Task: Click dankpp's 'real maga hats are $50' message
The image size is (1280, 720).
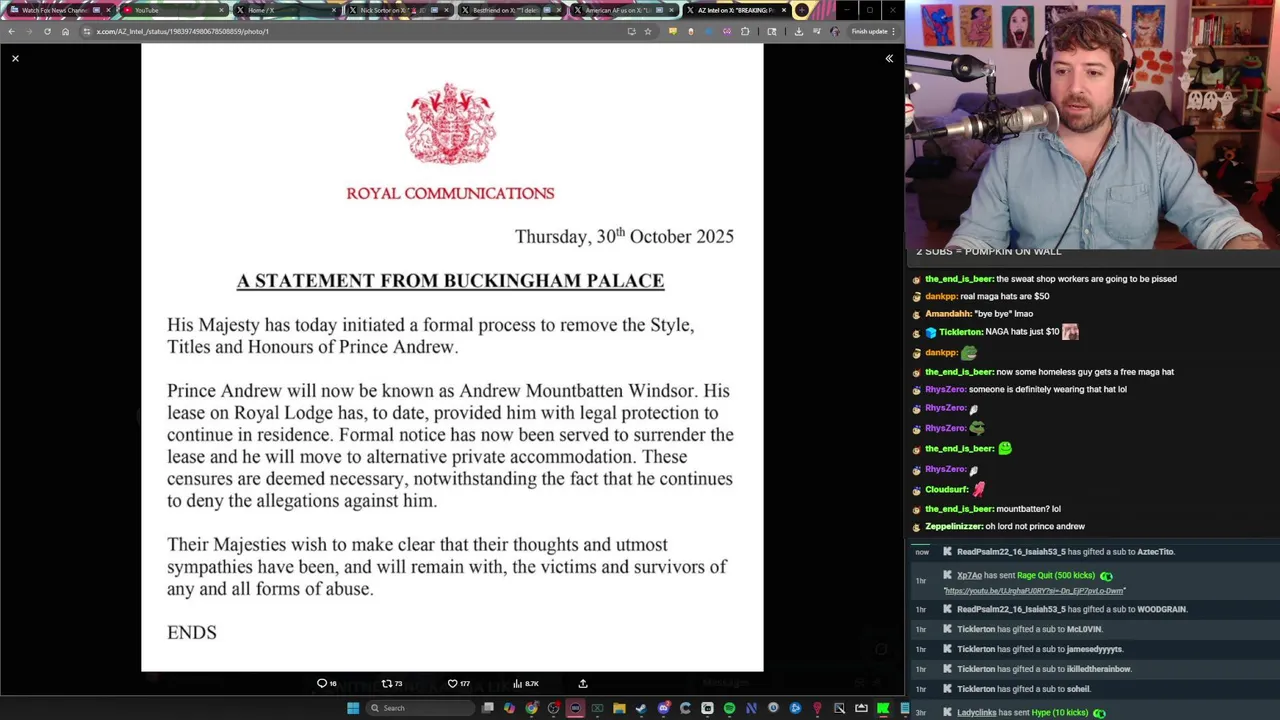Action: click(x=987, y=297)
